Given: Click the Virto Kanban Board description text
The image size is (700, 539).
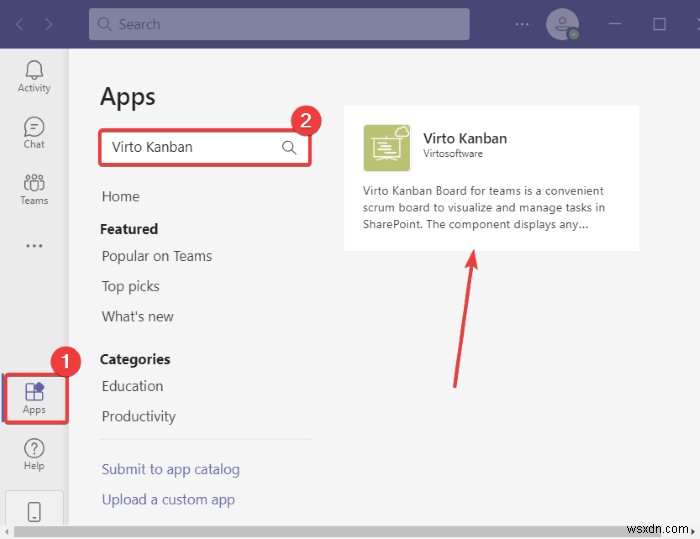Looking at the screenshot, I should tap(483, 208).
